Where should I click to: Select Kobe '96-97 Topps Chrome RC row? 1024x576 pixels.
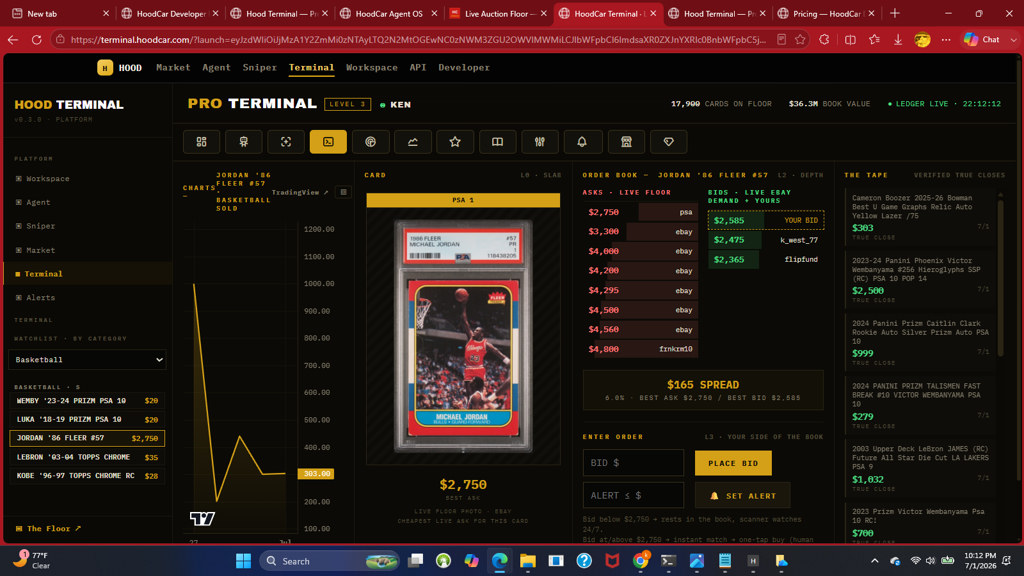coord(87,476)
